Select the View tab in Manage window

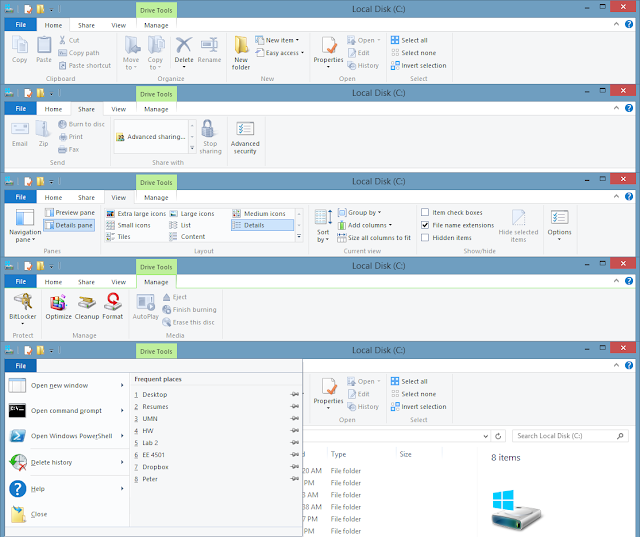pyautogui.click(x=118, y=282)
